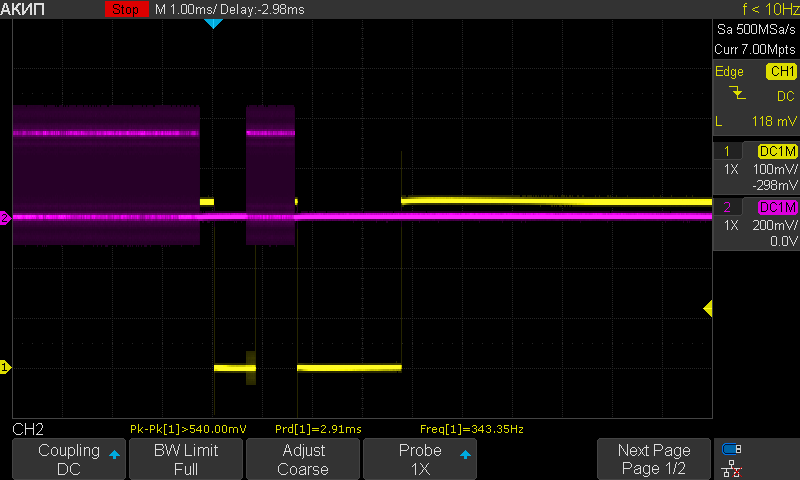The height and width of the screenshot is (480, 800).
Task: Click channel 1 scale 100mV/ value
Action: tap(775, 169)
